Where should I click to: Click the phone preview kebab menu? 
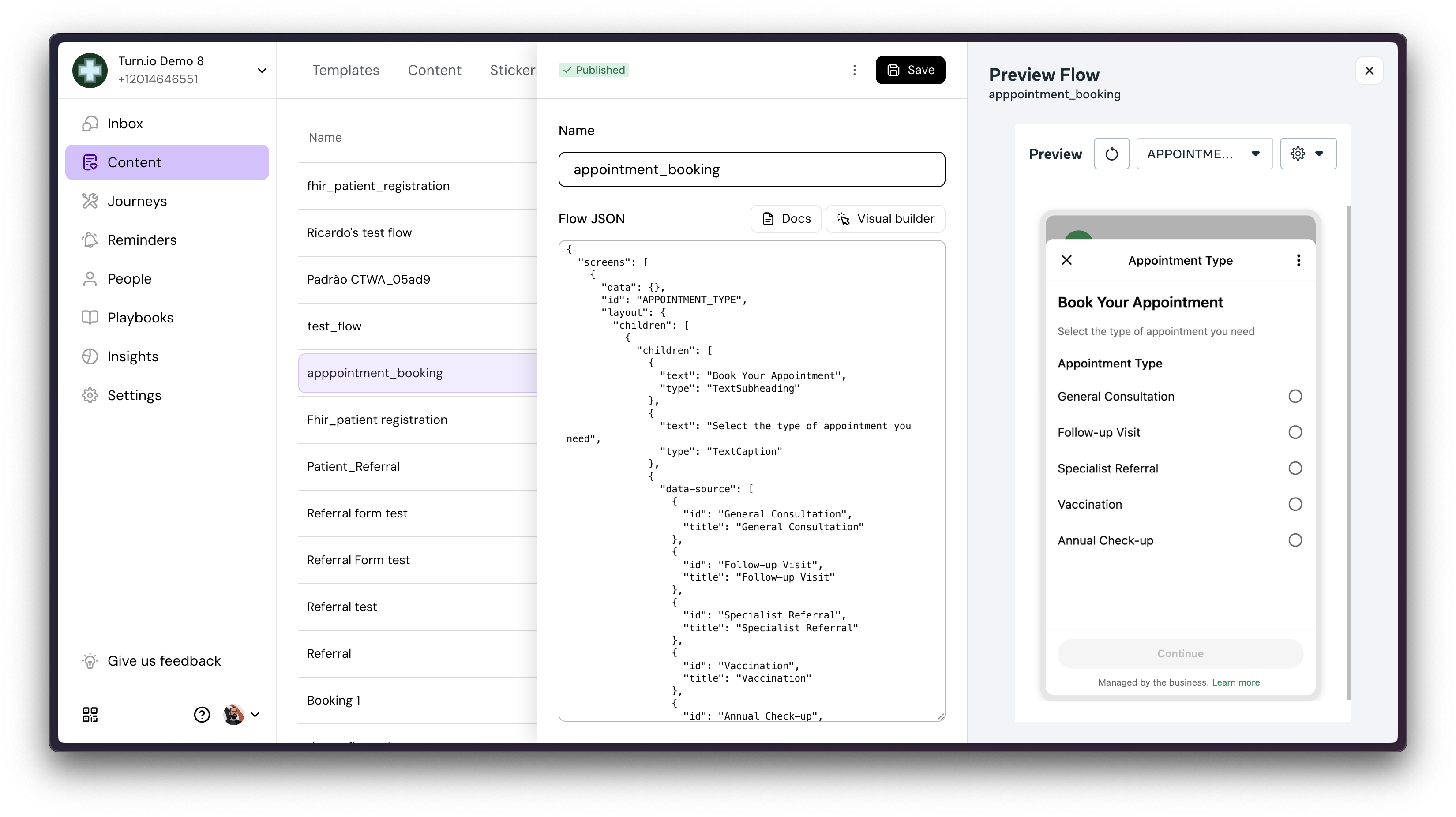tap(1298, 260)
